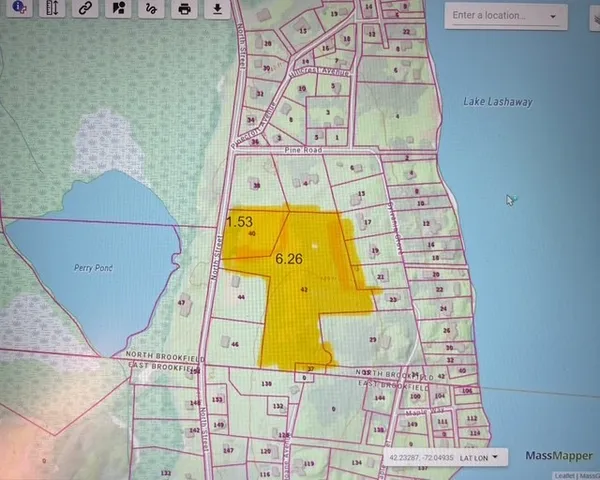Image resolution: width=600 pixels, height=480 pixels.
Task: Click parcel 29 east of highlighted area
Action: point(370,340)
